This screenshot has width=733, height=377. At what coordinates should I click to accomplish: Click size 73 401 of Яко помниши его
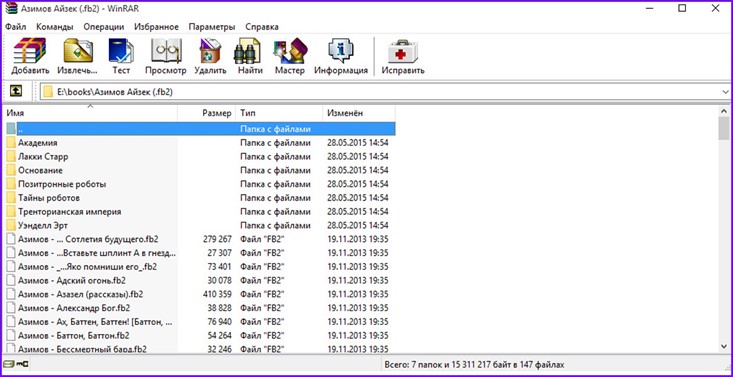[220, 267]
